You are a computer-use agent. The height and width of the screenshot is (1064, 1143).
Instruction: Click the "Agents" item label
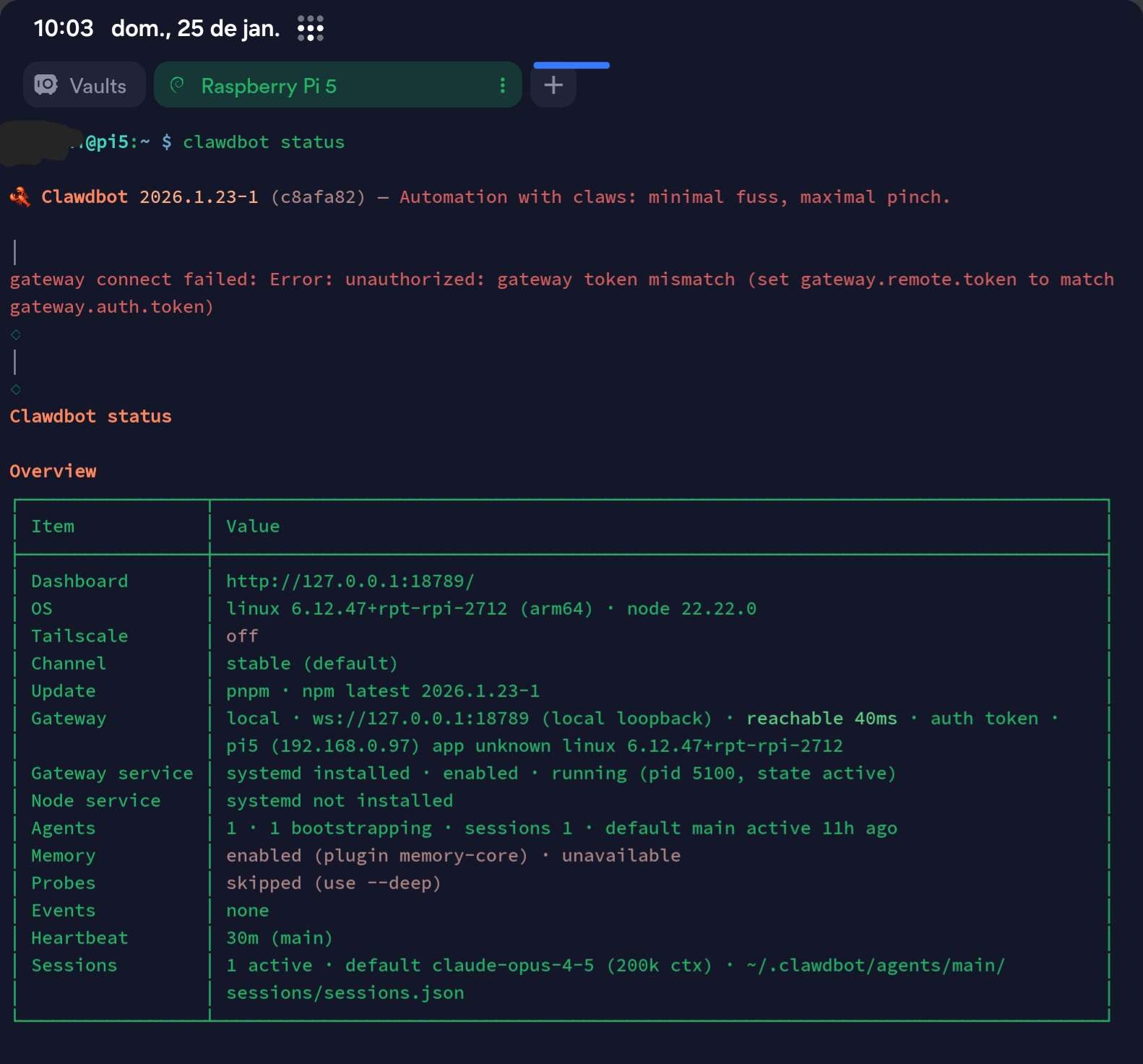64,829
